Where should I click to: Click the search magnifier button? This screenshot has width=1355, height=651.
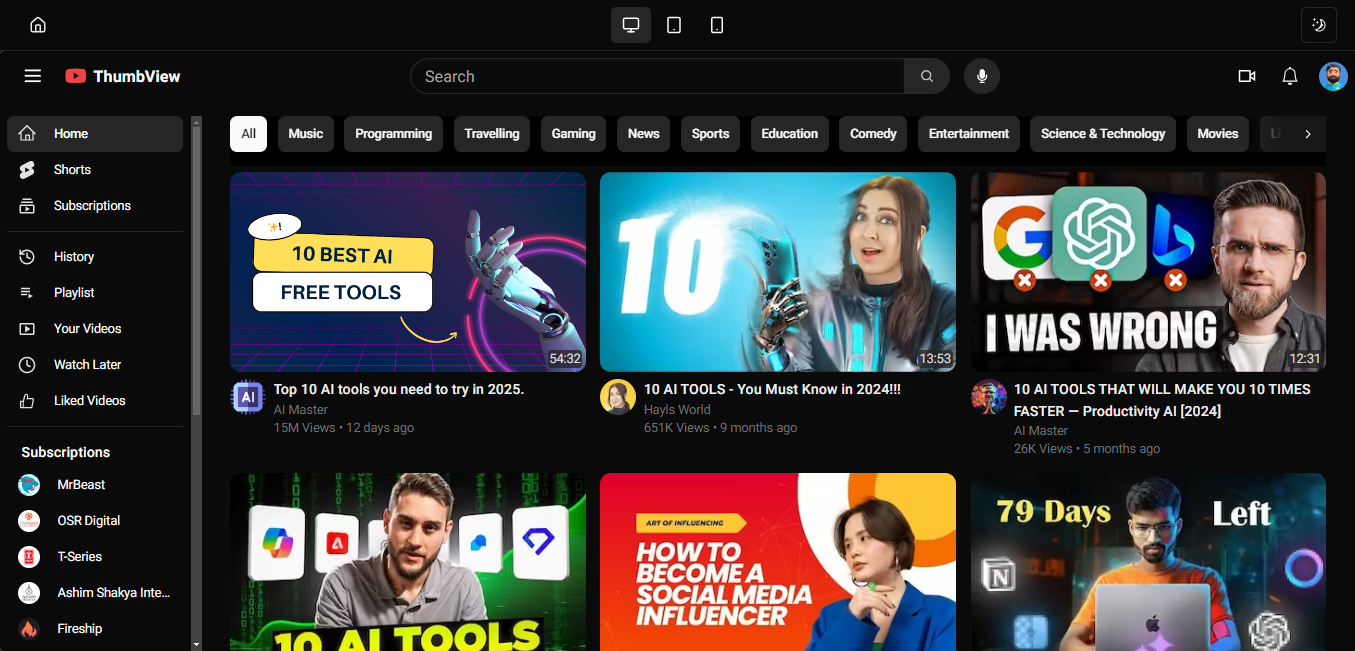pos(926,76)
